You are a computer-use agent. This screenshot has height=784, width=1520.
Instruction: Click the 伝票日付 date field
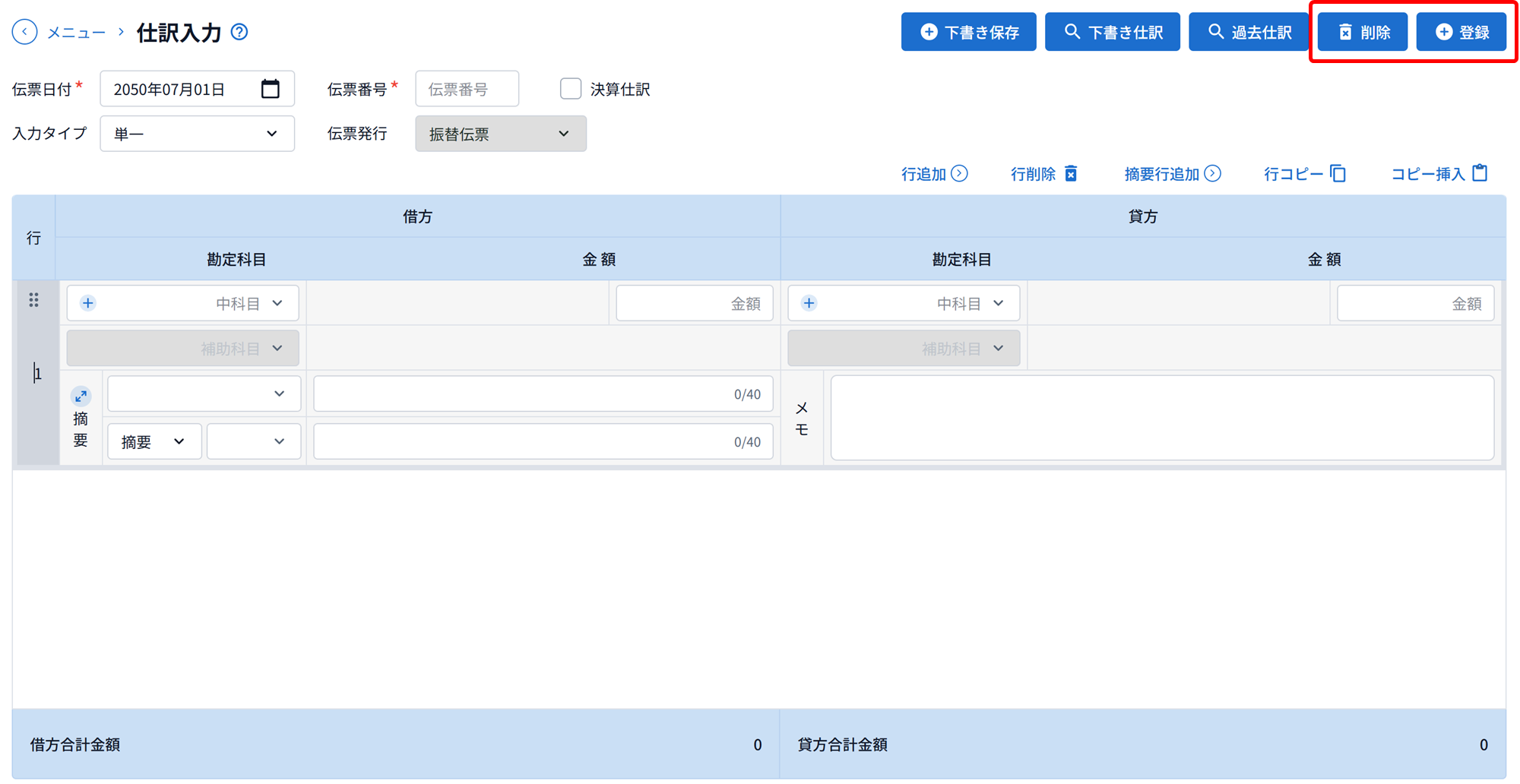pyautogui.click(x=198, y=89)
